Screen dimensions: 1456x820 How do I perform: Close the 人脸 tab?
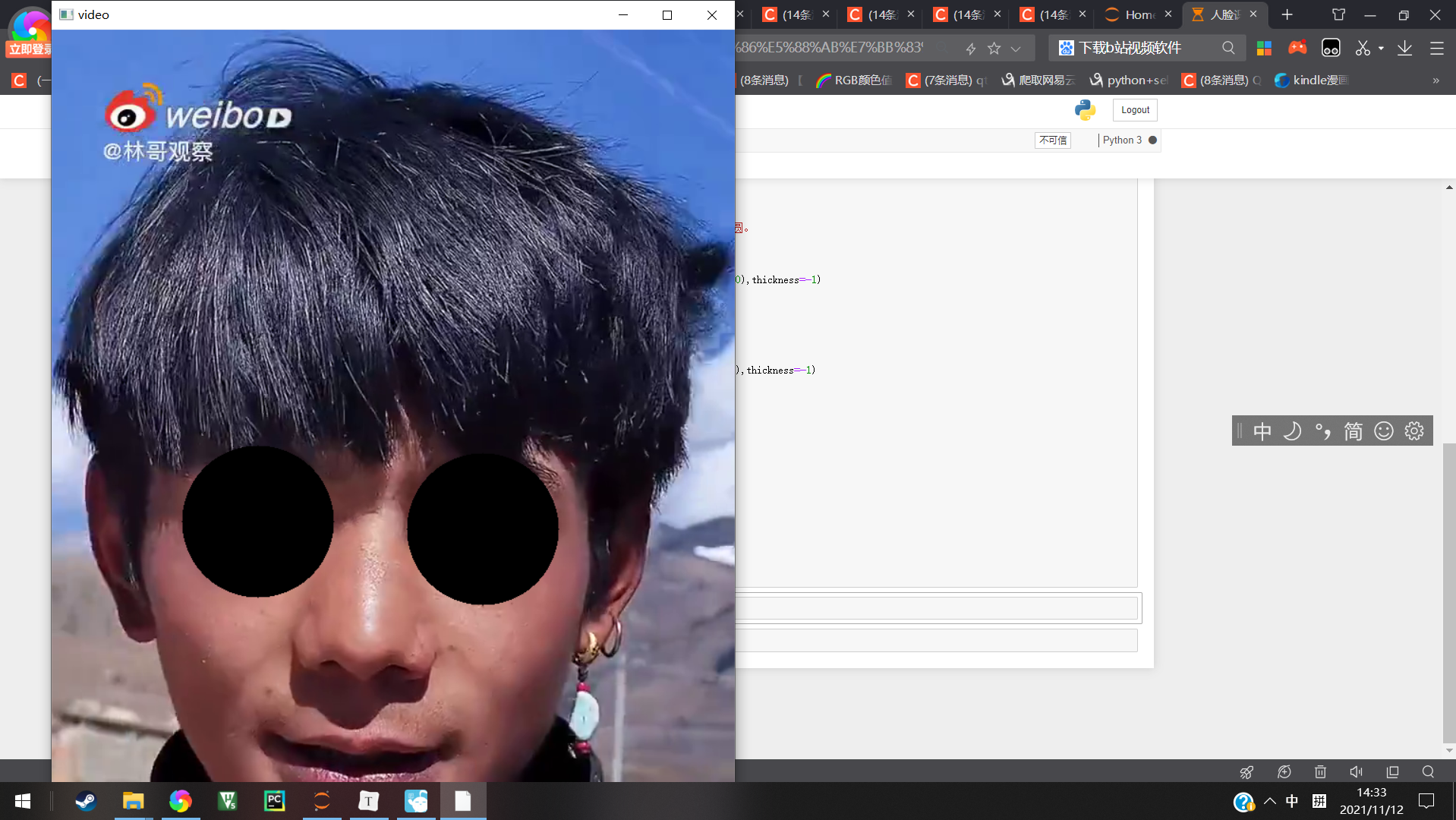coord(1253,14)
